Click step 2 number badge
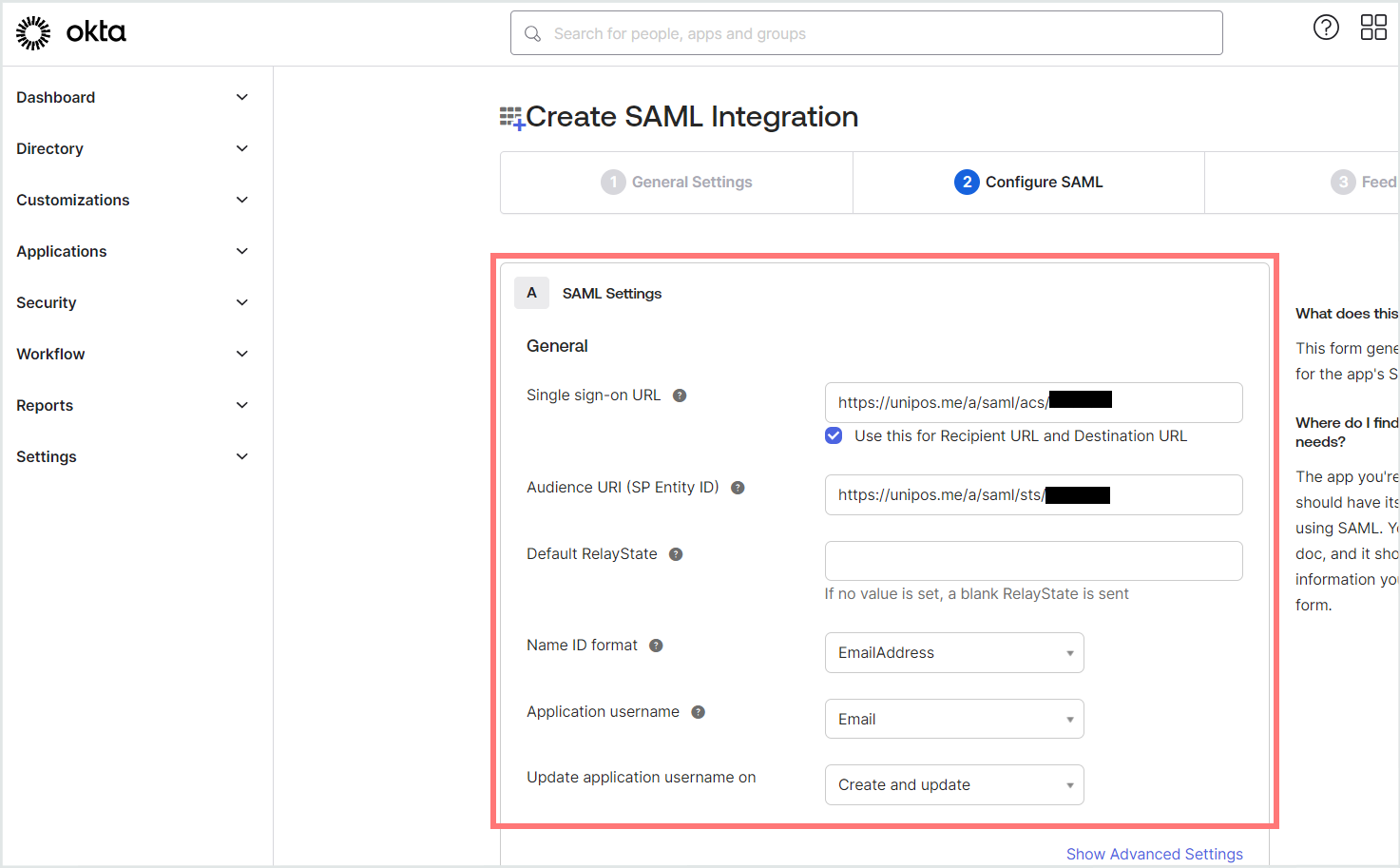The image size is (1400, 868). 967,182
